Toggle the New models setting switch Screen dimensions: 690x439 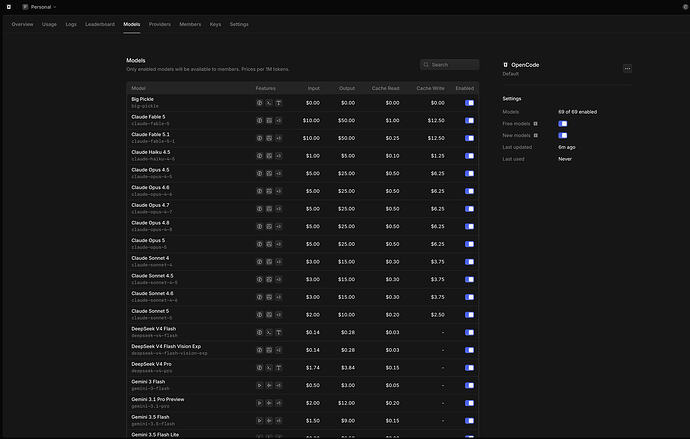tap(563, 135)
